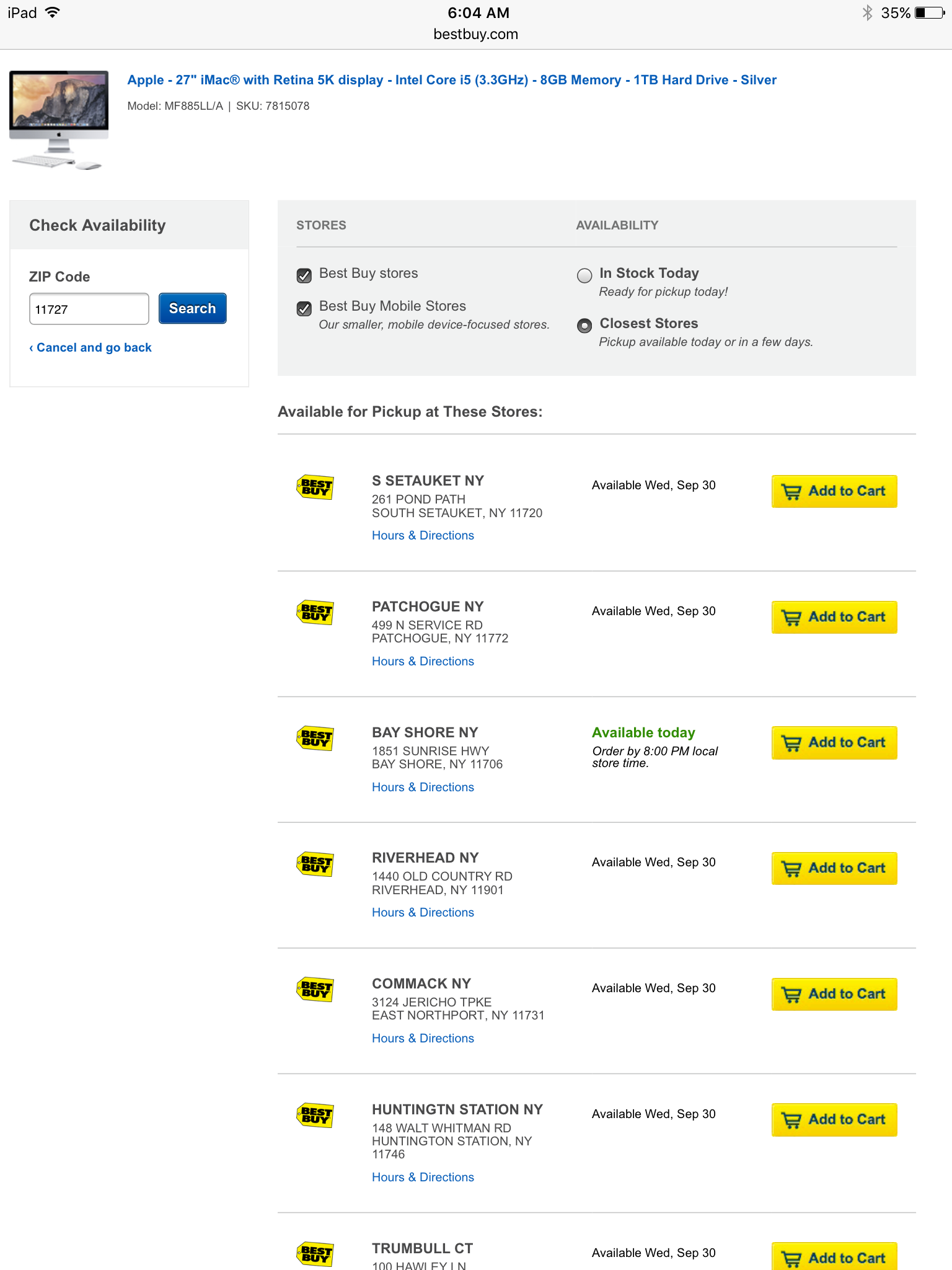Uncheck the Best Buy Mobile Stores checkbox
This screenshot has height=1270, width=952.
coord(304,308)
